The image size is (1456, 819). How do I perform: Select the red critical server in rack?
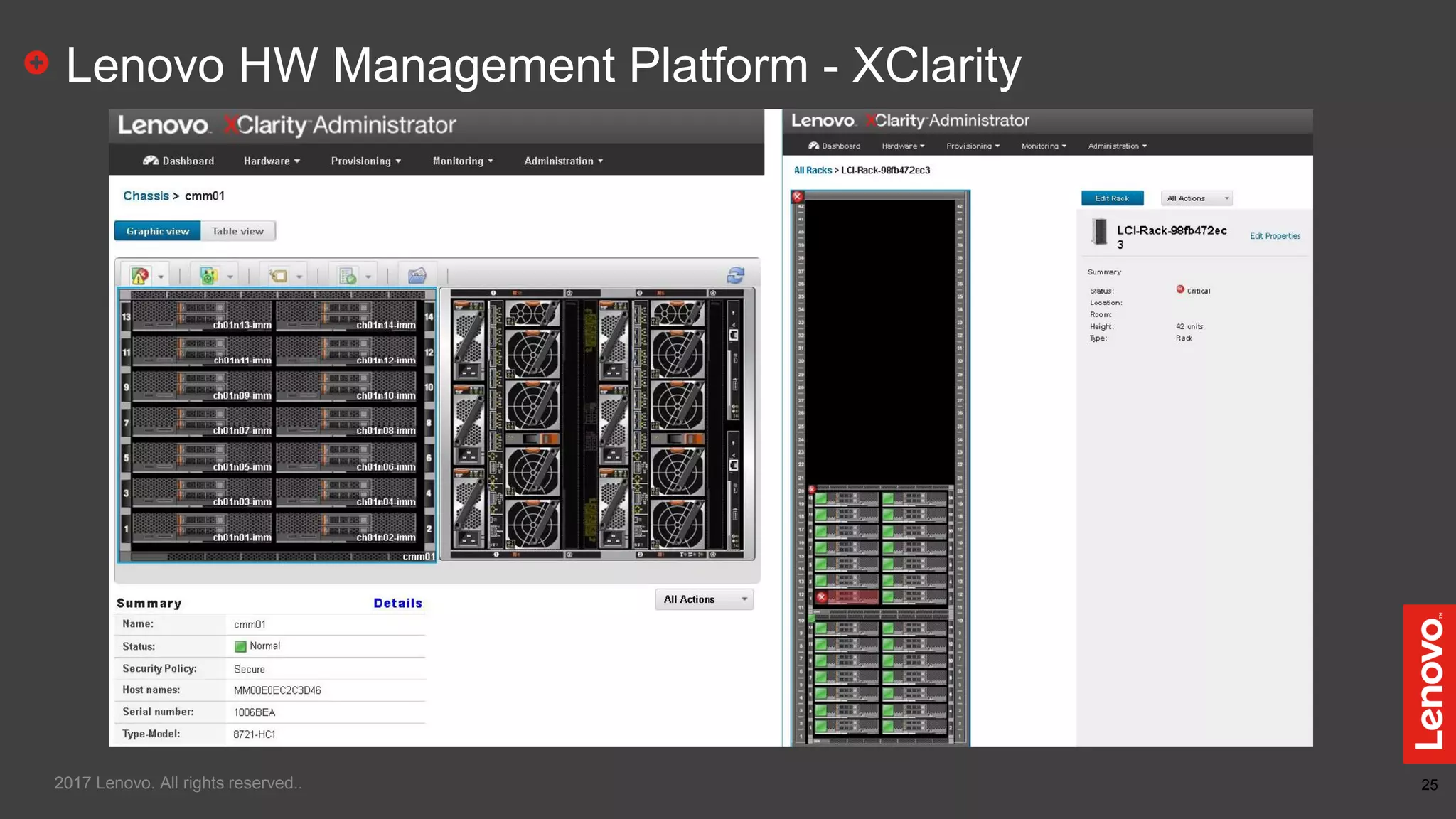847,597
